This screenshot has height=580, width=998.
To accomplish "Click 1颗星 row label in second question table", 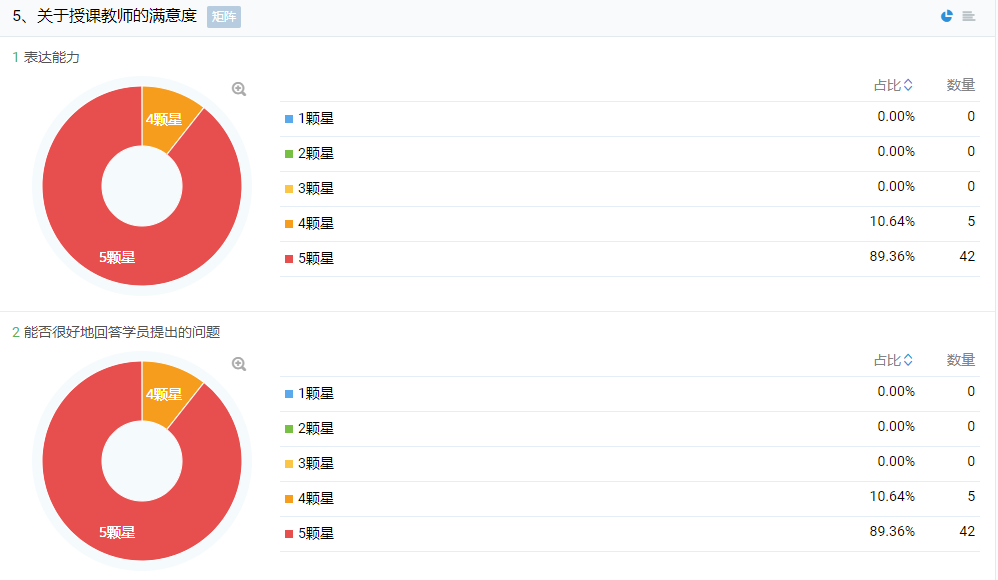I will 316,393.
